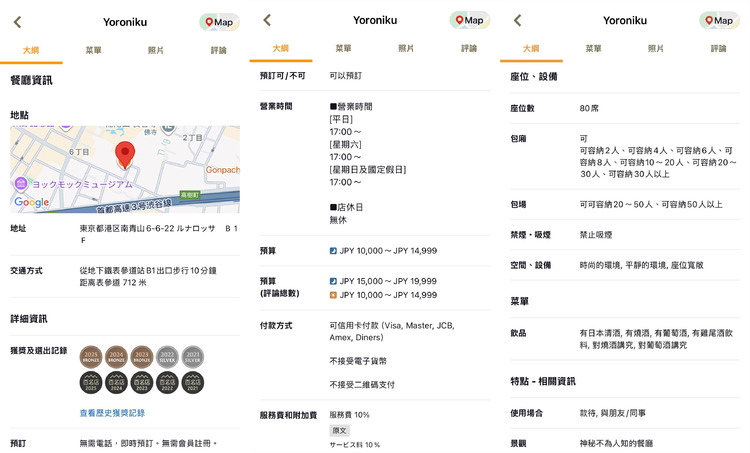Tap the purple museum marker on map
The width and height of the screenshot is (750, 453).
tap(21, 183)
